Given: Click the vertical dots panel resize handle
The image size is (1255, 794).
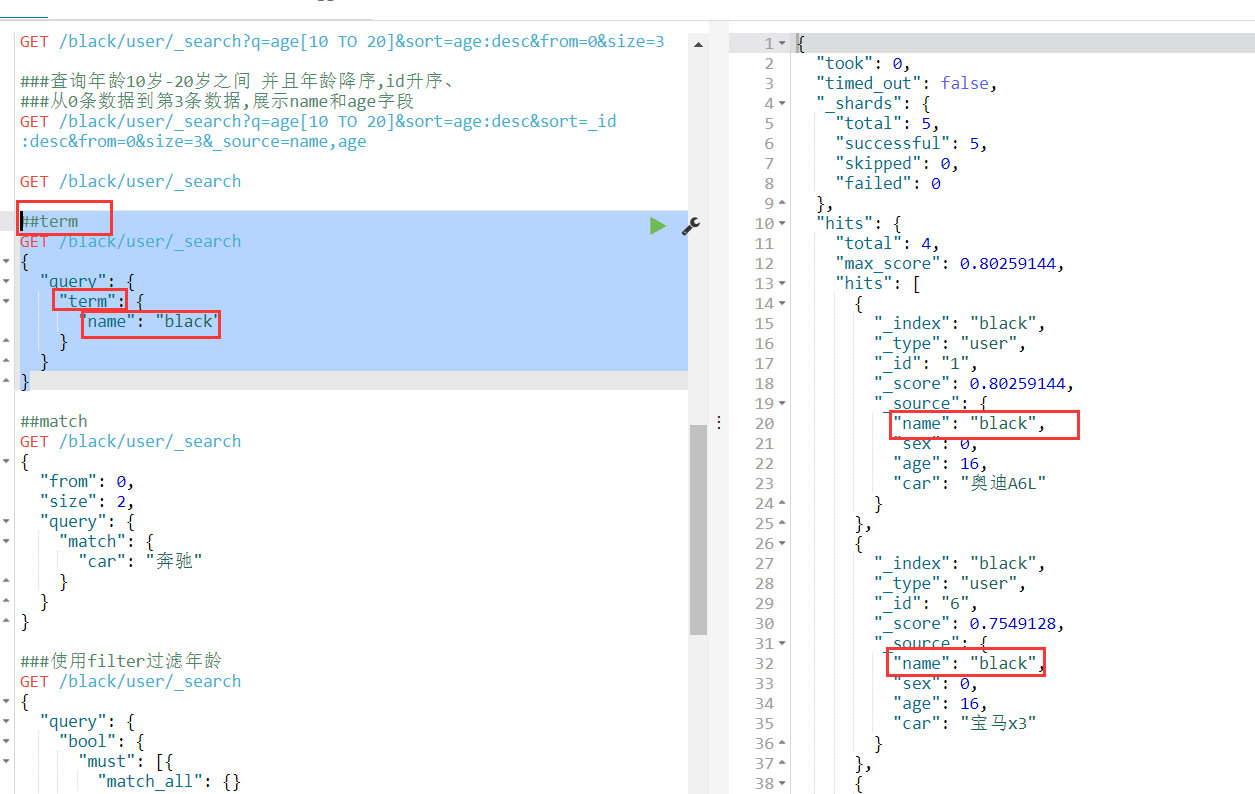Looking at the screenshot, I should [718, 423].
